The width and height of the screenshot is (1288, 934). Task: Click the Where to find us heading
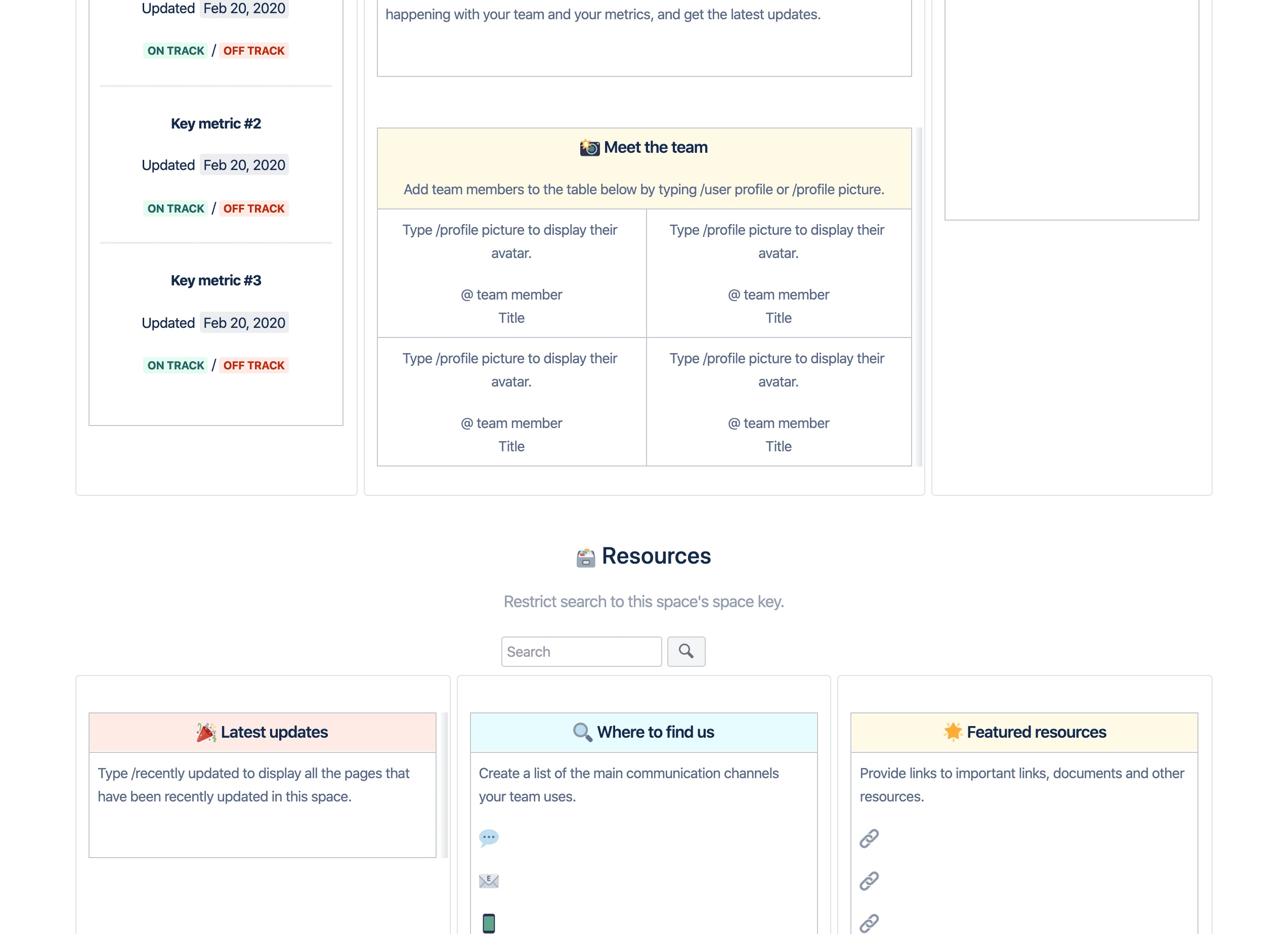point(655,732)
